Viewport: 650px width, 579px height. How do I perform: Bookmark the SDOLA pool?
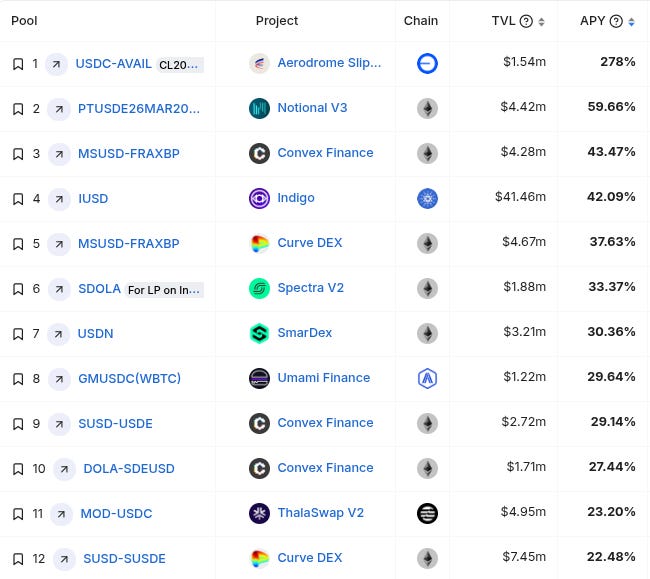click(18, 289)
